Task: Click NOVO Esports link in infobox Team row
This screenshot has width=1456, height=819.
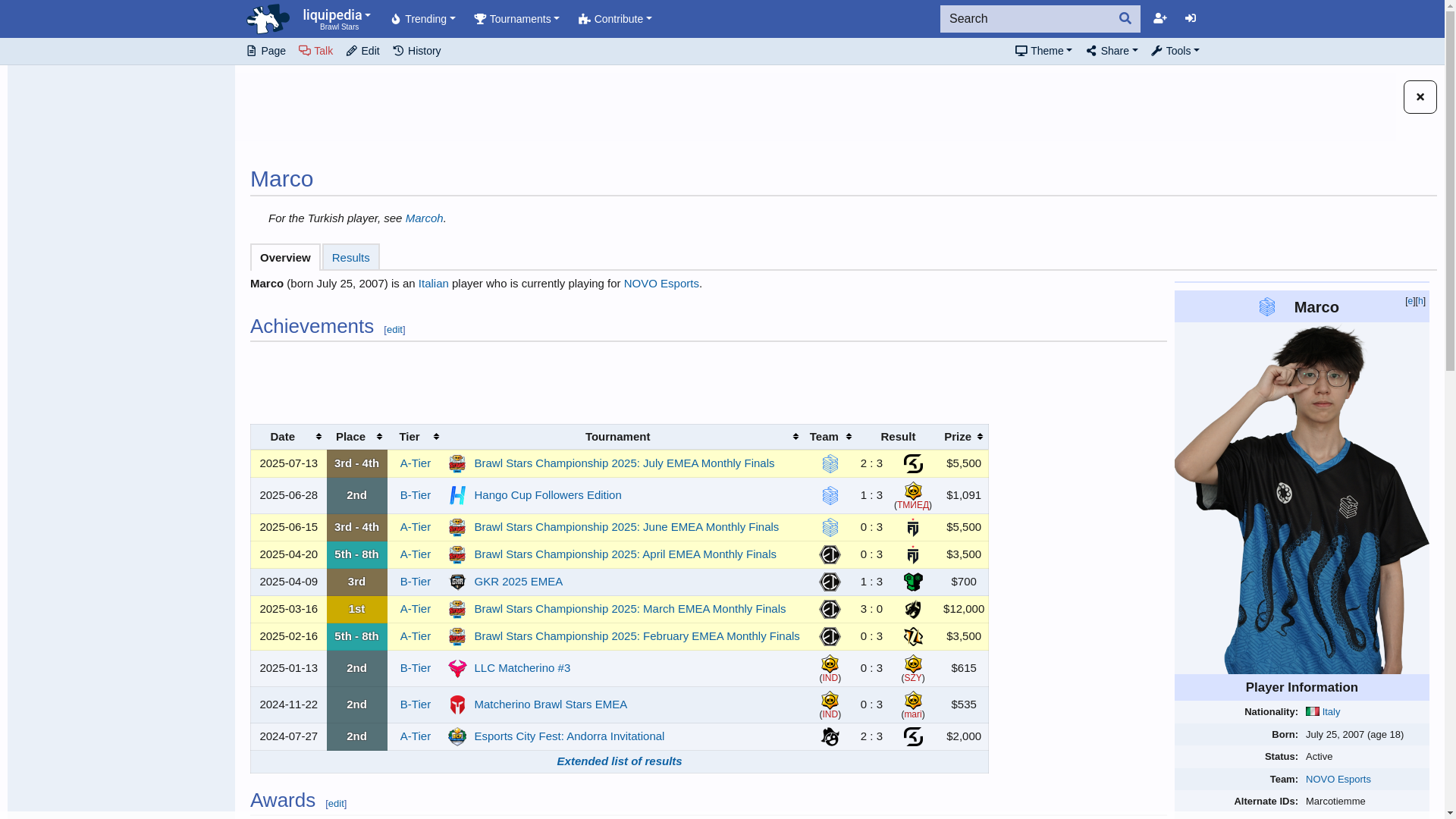Action: coord(1338,779)
